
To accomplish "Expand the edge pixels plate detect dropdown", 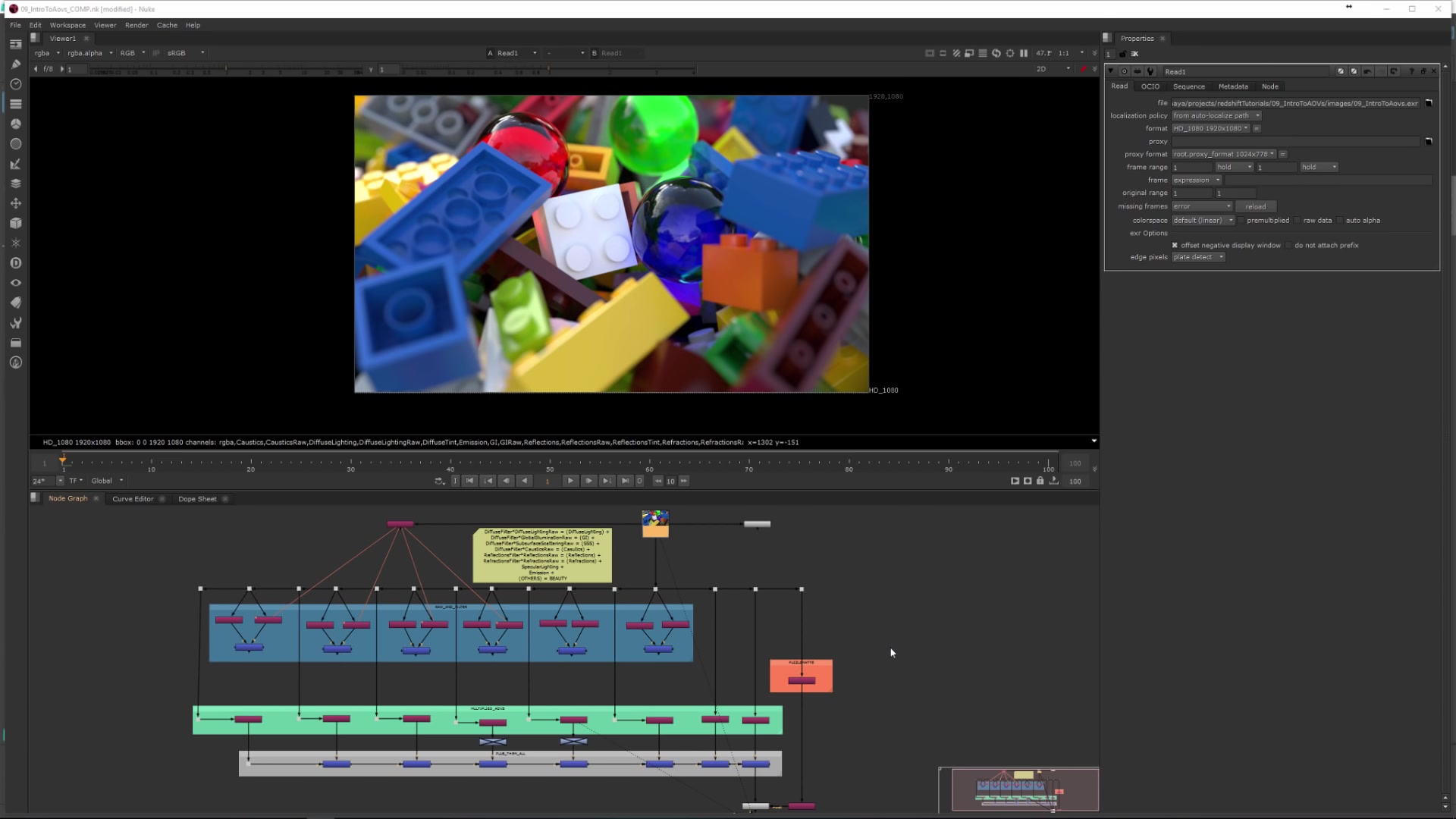I will 1198,257.
